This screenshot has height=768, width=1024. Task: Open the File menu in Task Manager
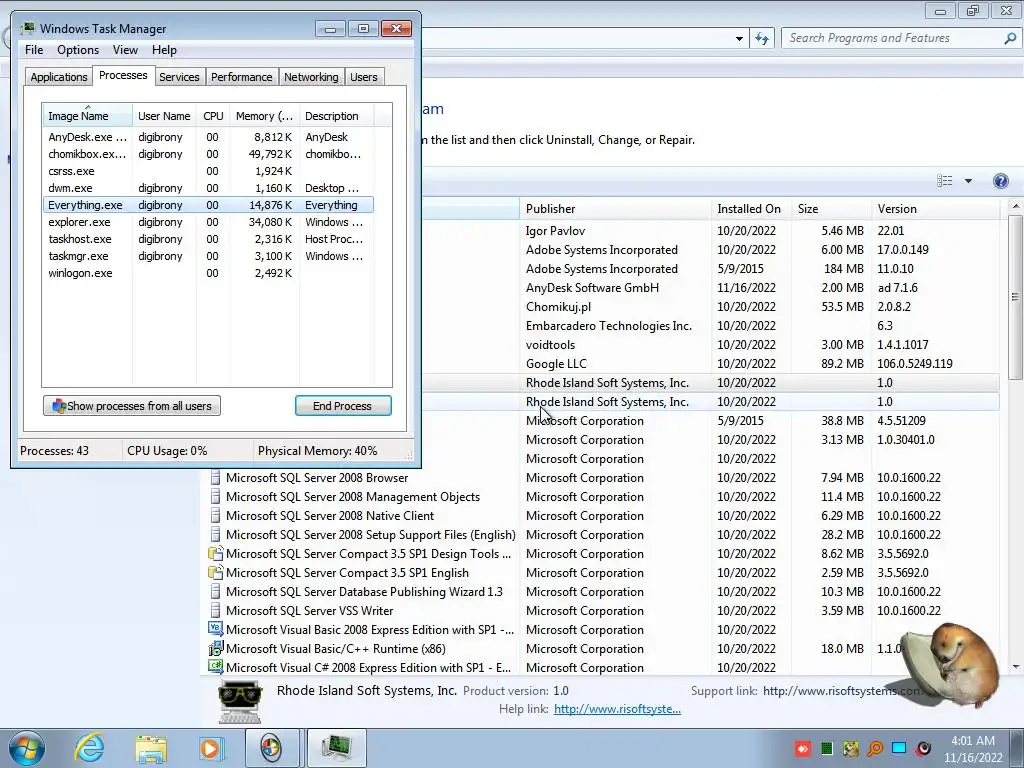pyautogui.click(x=34, y=50)
